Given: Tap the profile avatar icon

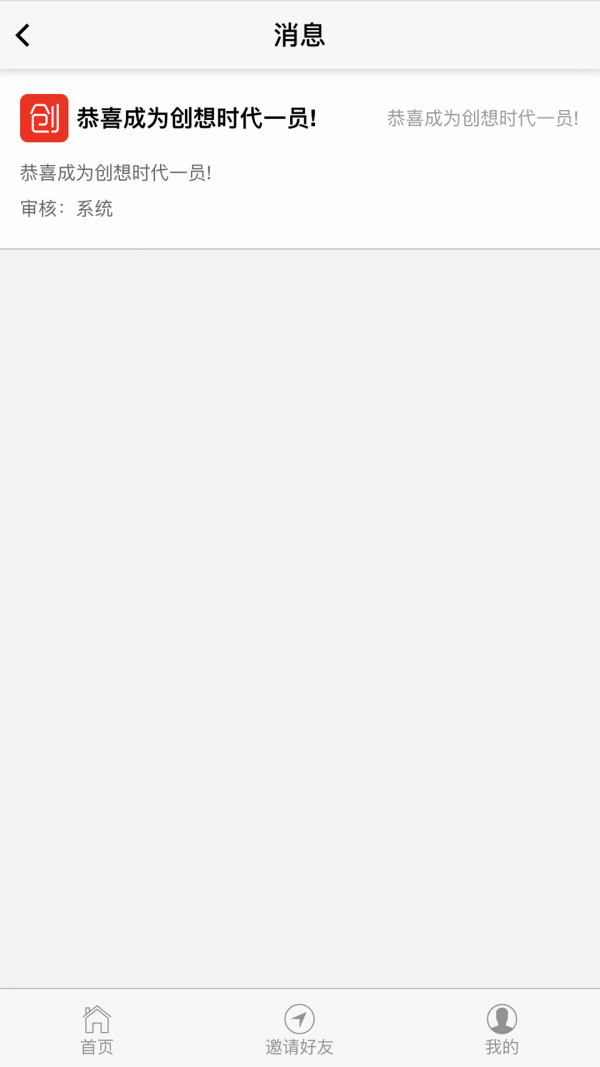Looking at the screenshot, I should point(502,1019).
